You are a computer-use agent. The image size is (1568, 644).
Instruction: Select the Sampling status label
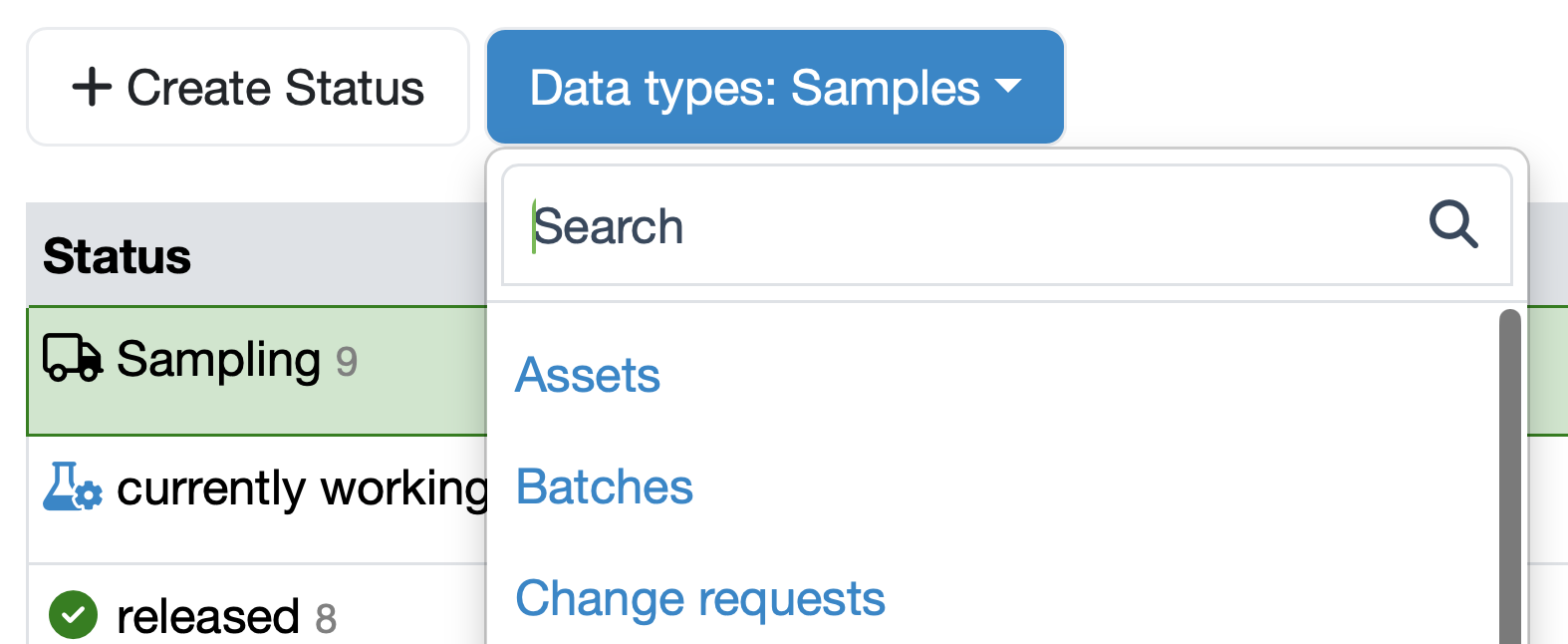[x=218, y=359]
